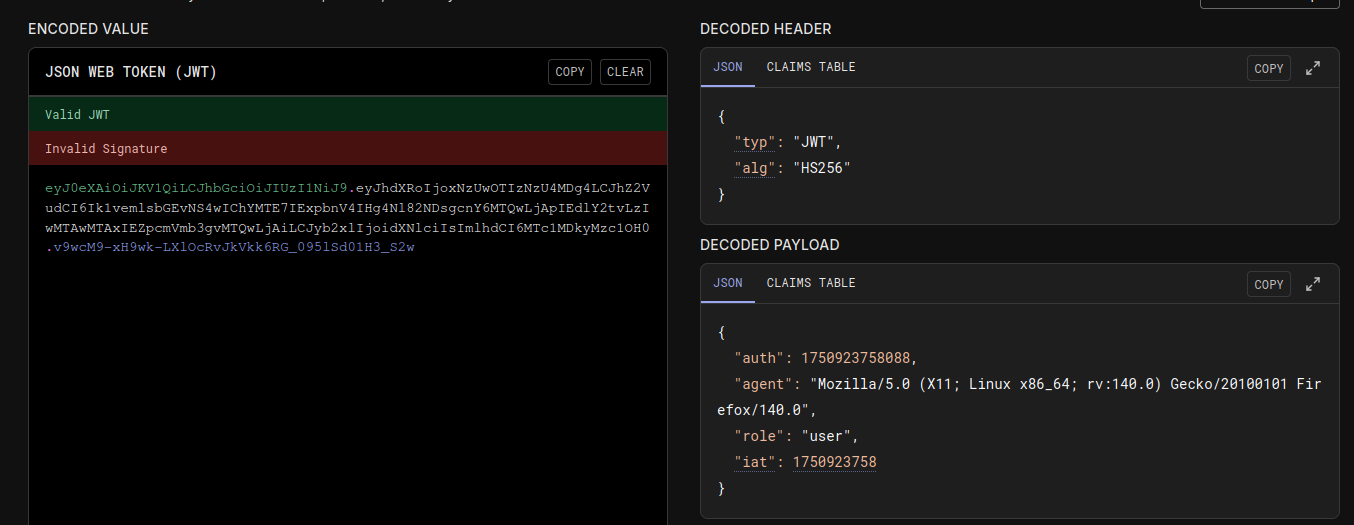The height and width of the screenshot is (525, 1354).
Task: Copy the decoded payload JSON
Action: (1268, 284)
